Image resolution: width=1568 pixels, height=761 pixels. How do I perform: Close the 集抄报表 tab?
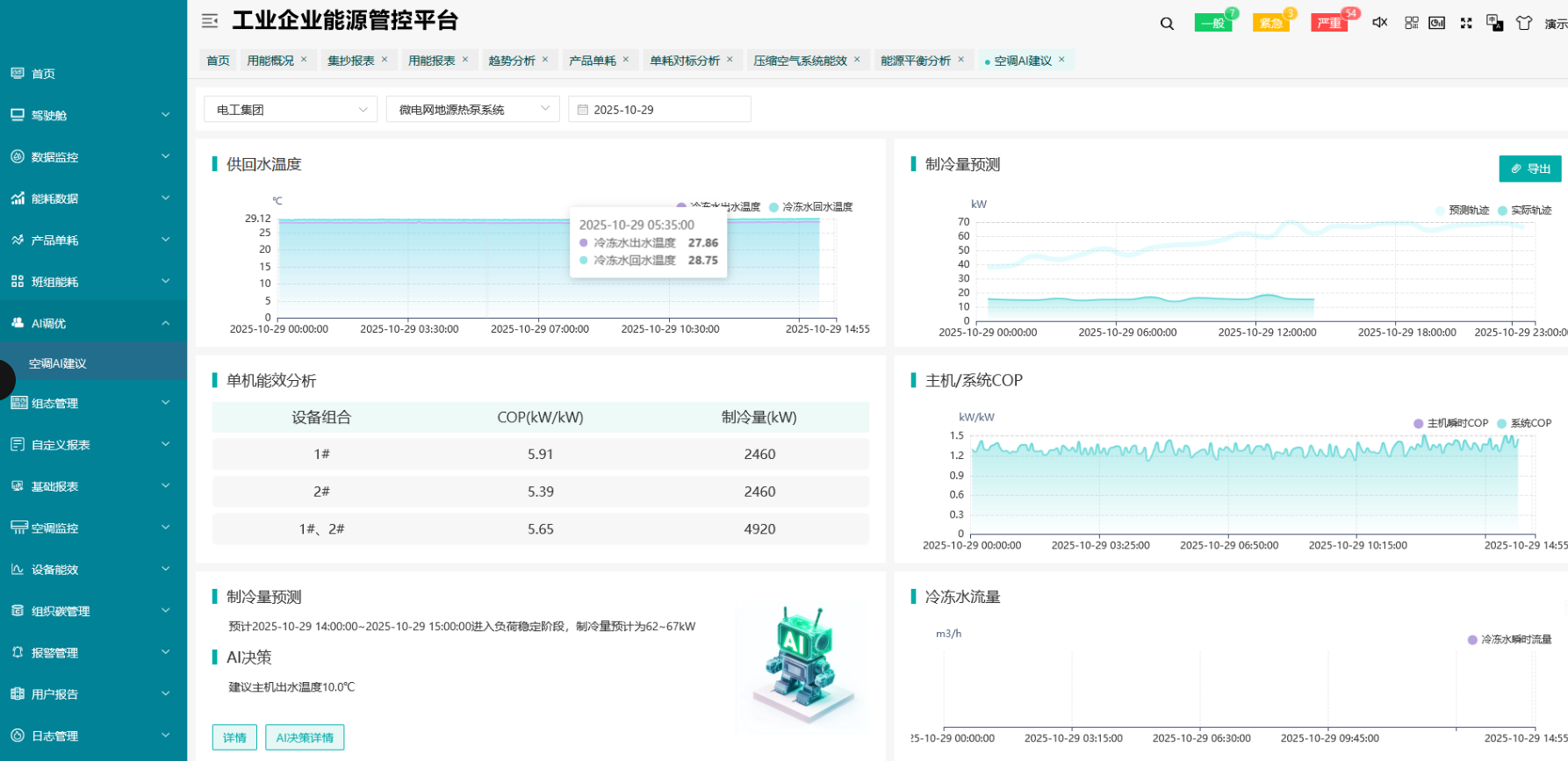[x=385, y=60]
